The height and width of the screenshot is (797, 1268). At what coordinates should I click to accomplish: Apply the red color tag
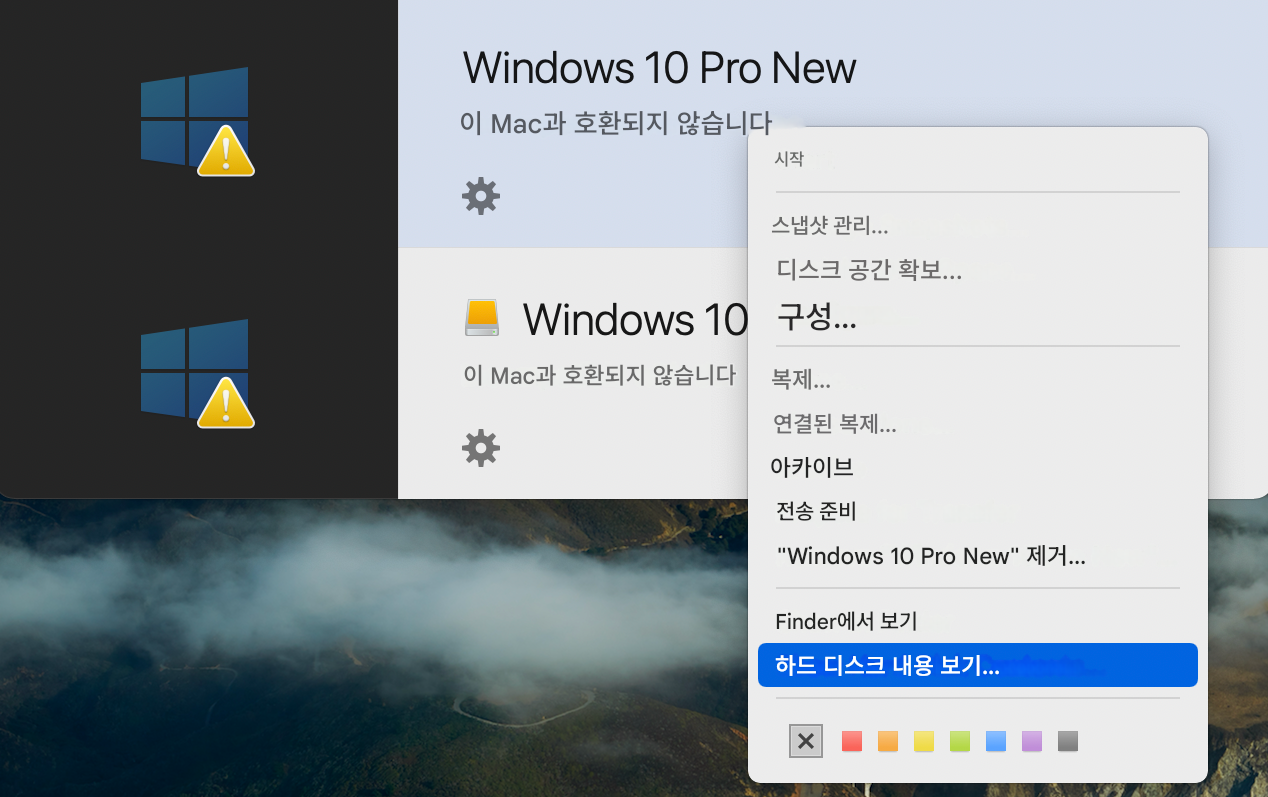click(x=852, y=741)
